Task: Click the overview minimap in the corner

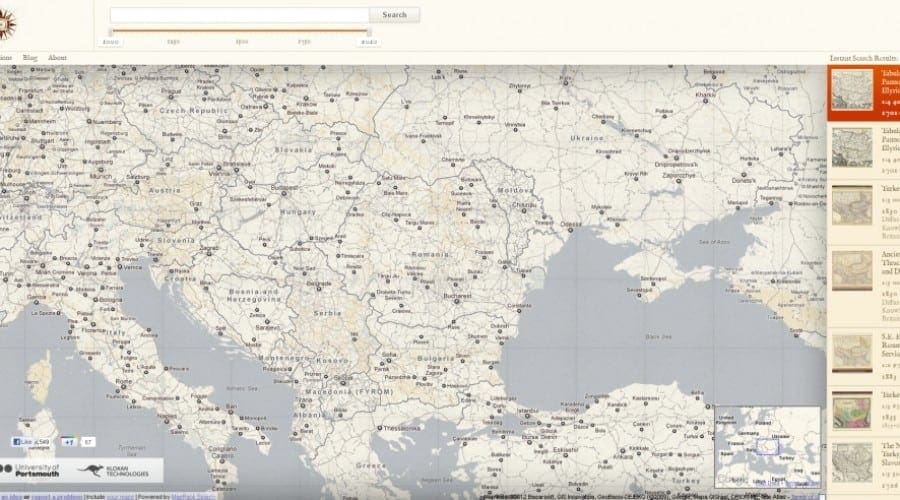Action: coord(767,447)
